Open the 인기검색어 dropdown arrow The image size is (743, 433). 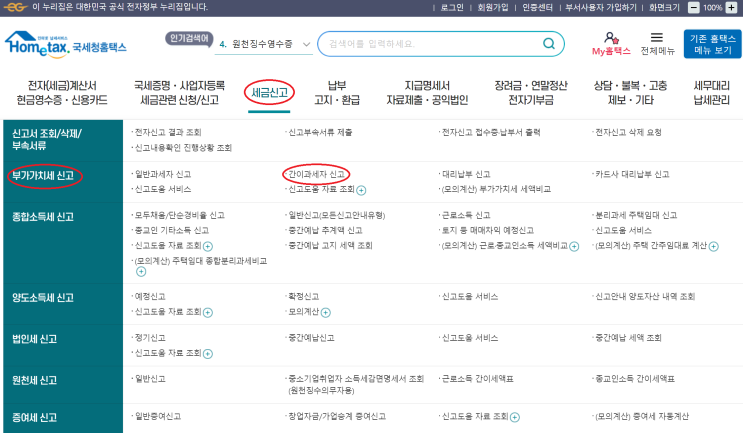click(x=307, y=45)
